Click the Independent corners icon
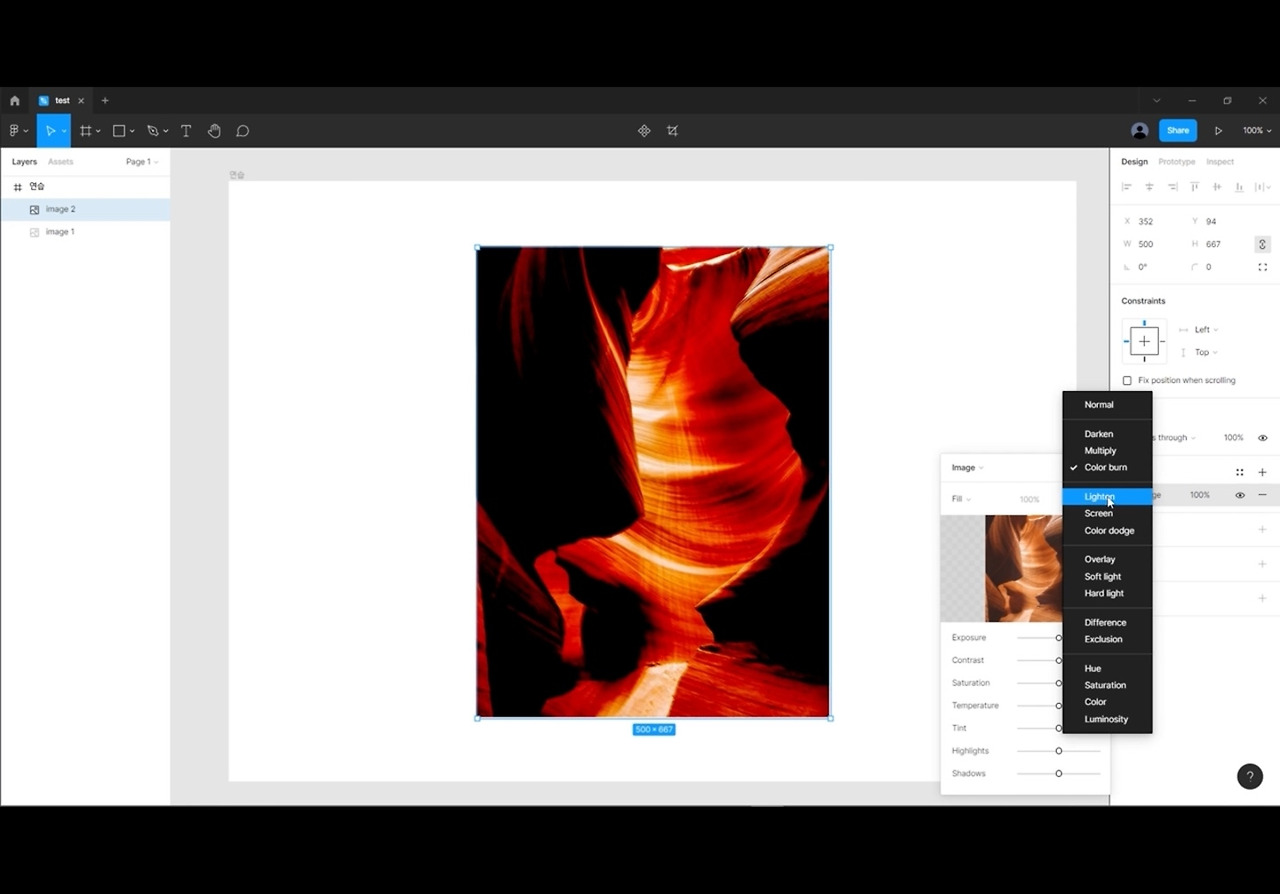The height and width of the screenshot is (894, 1280). 1262,267
